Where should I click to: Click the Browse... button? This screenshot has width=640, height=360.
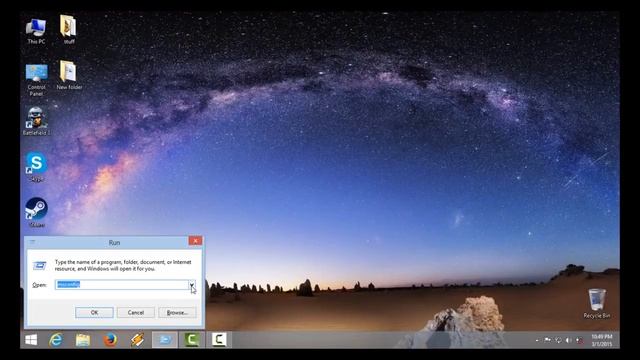177,312
